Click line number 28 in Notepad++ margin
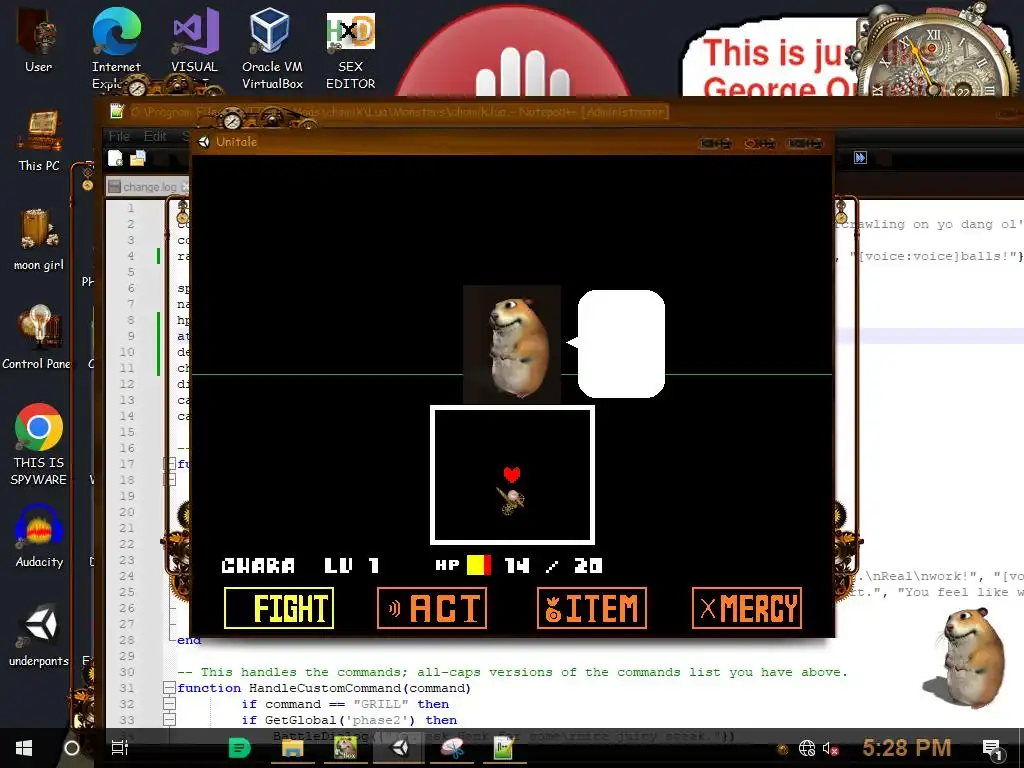 click(x=127, y=640)
